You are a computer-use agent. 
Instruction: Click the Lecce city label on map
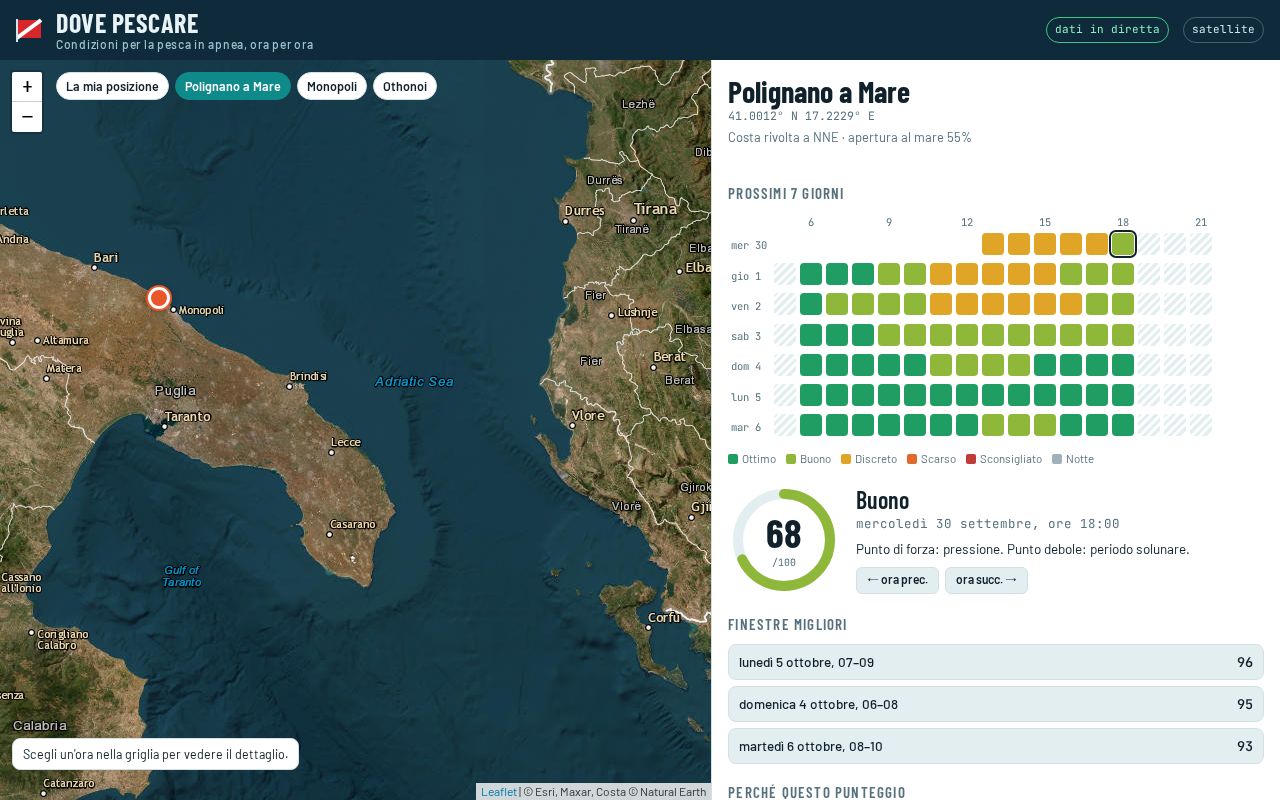pyautogui.click(x=346, y=442)
